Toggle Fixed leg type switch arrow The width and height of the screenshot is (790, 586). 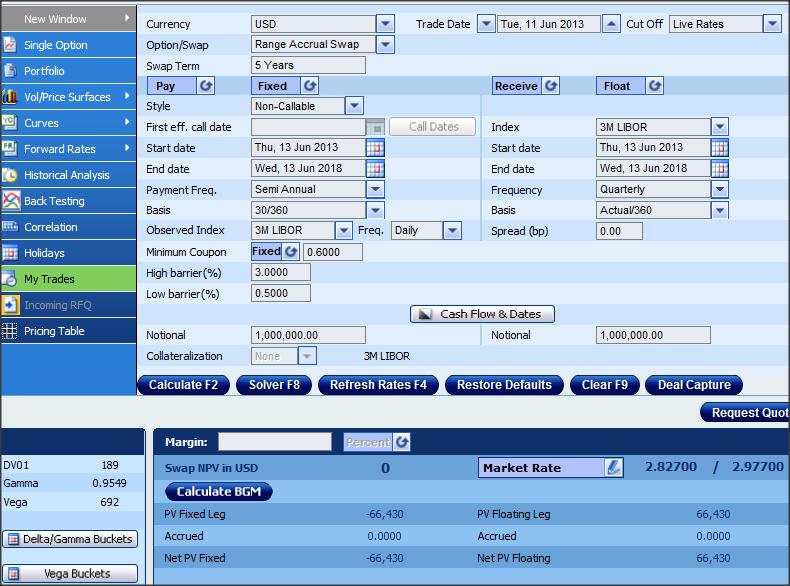[310, 86]
